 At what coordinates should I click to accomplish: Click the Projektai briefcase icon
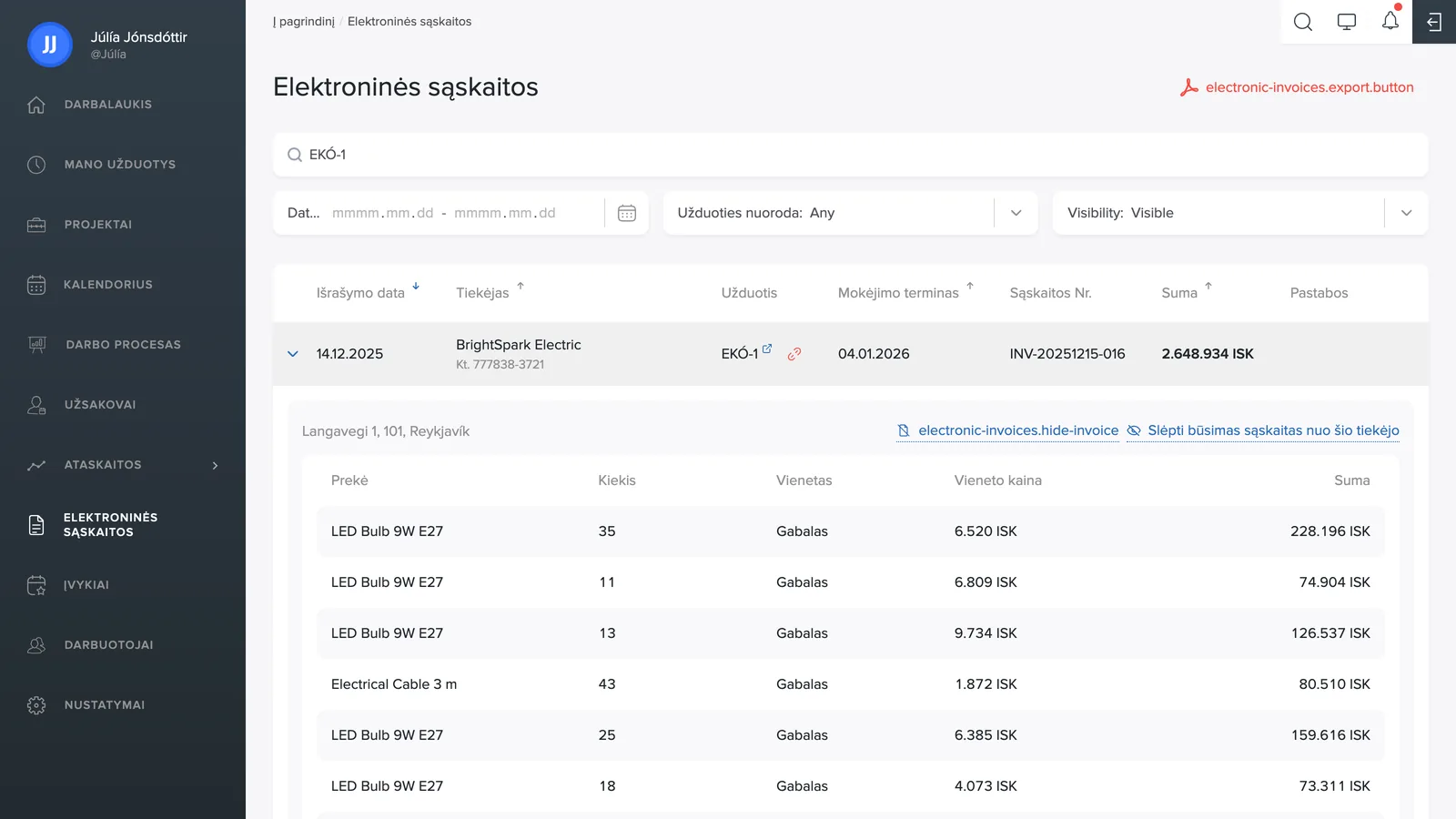click(36, 225)
